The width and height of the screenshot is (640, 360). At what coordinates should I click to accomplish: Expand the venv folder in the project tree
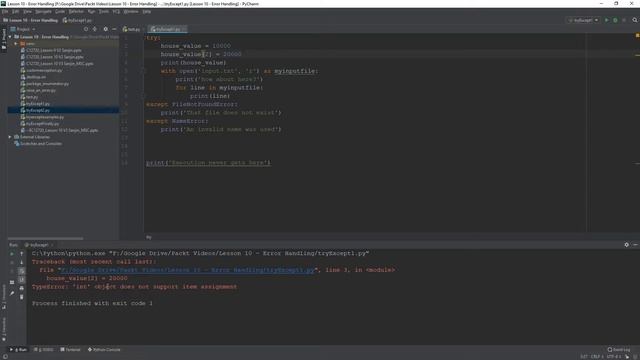tap(16, 43)
